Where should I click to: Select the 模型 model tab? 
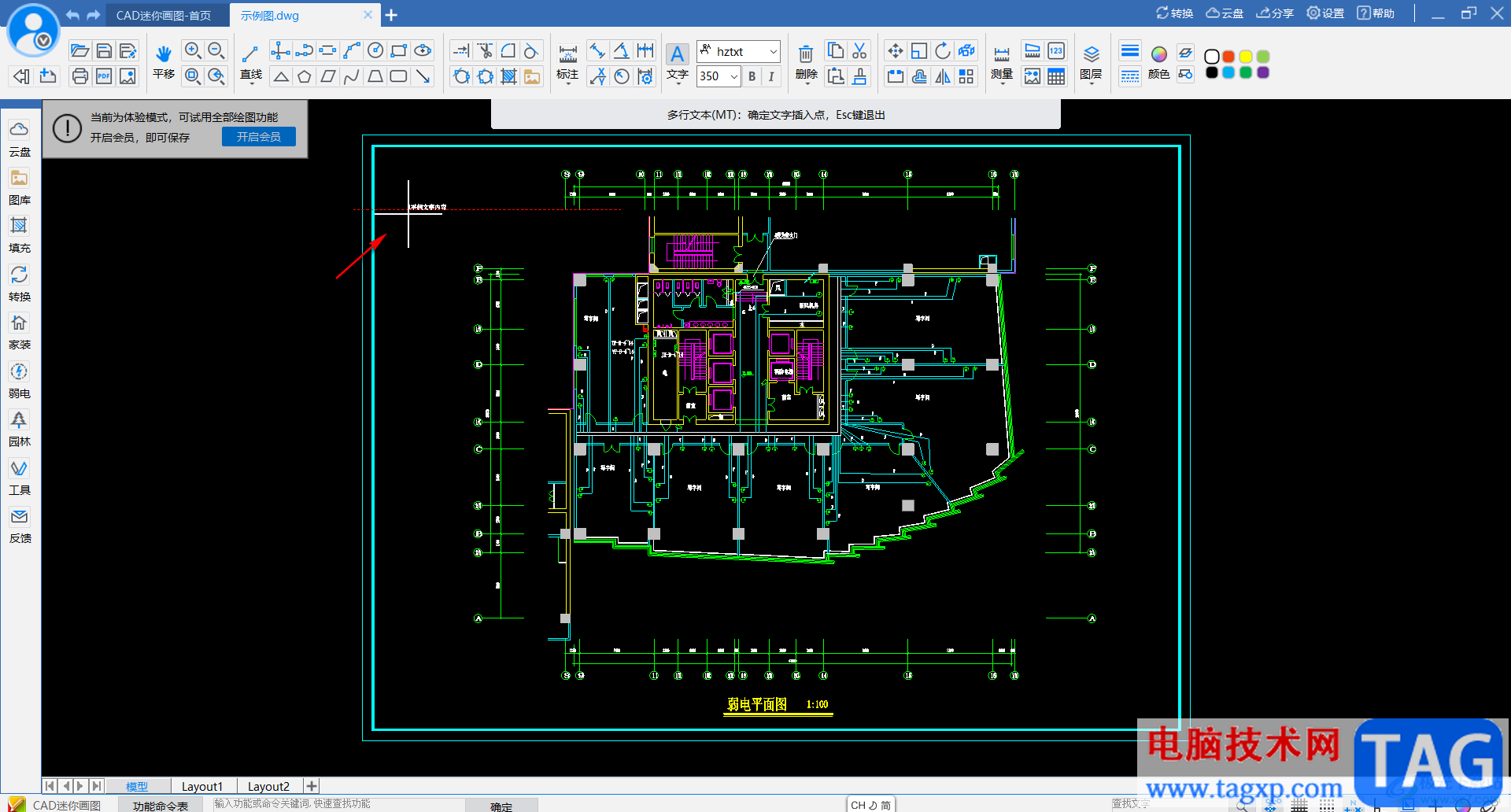pos(137,786)
